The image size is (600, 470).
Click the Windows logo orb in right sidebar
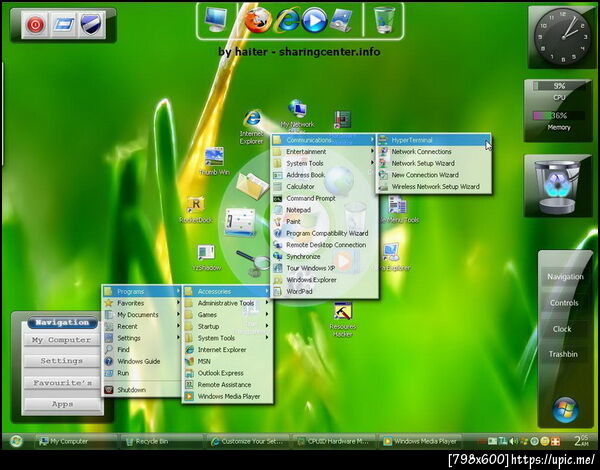(565, 410)
